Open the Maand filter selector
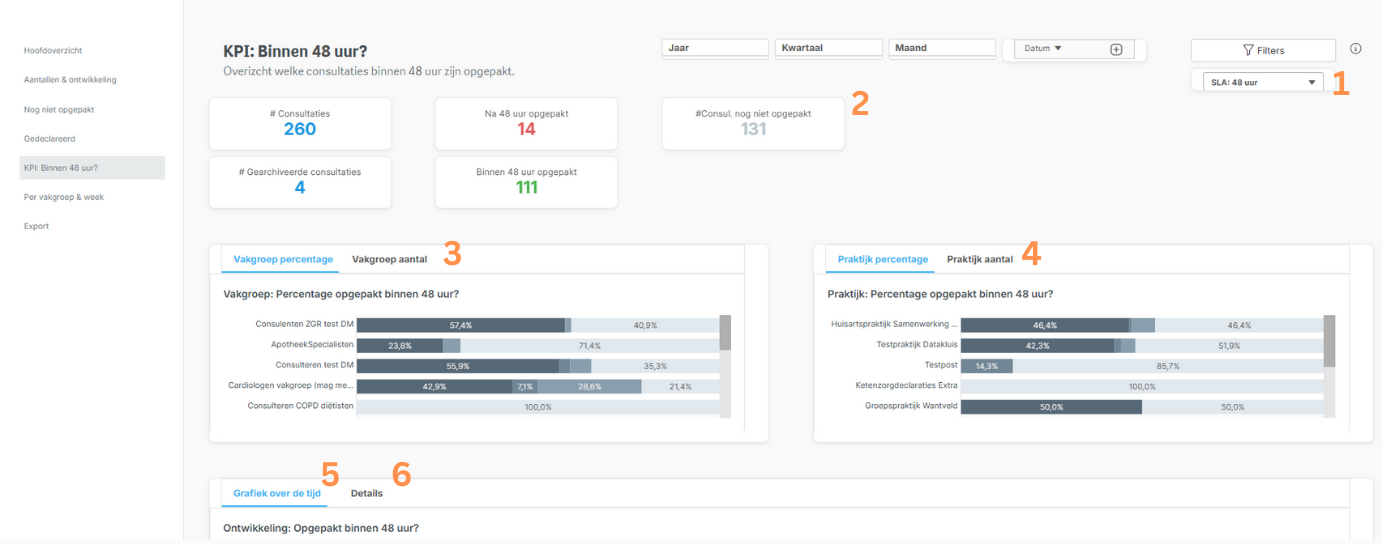The image size is (1382, 545). click(x=942, y=48)
